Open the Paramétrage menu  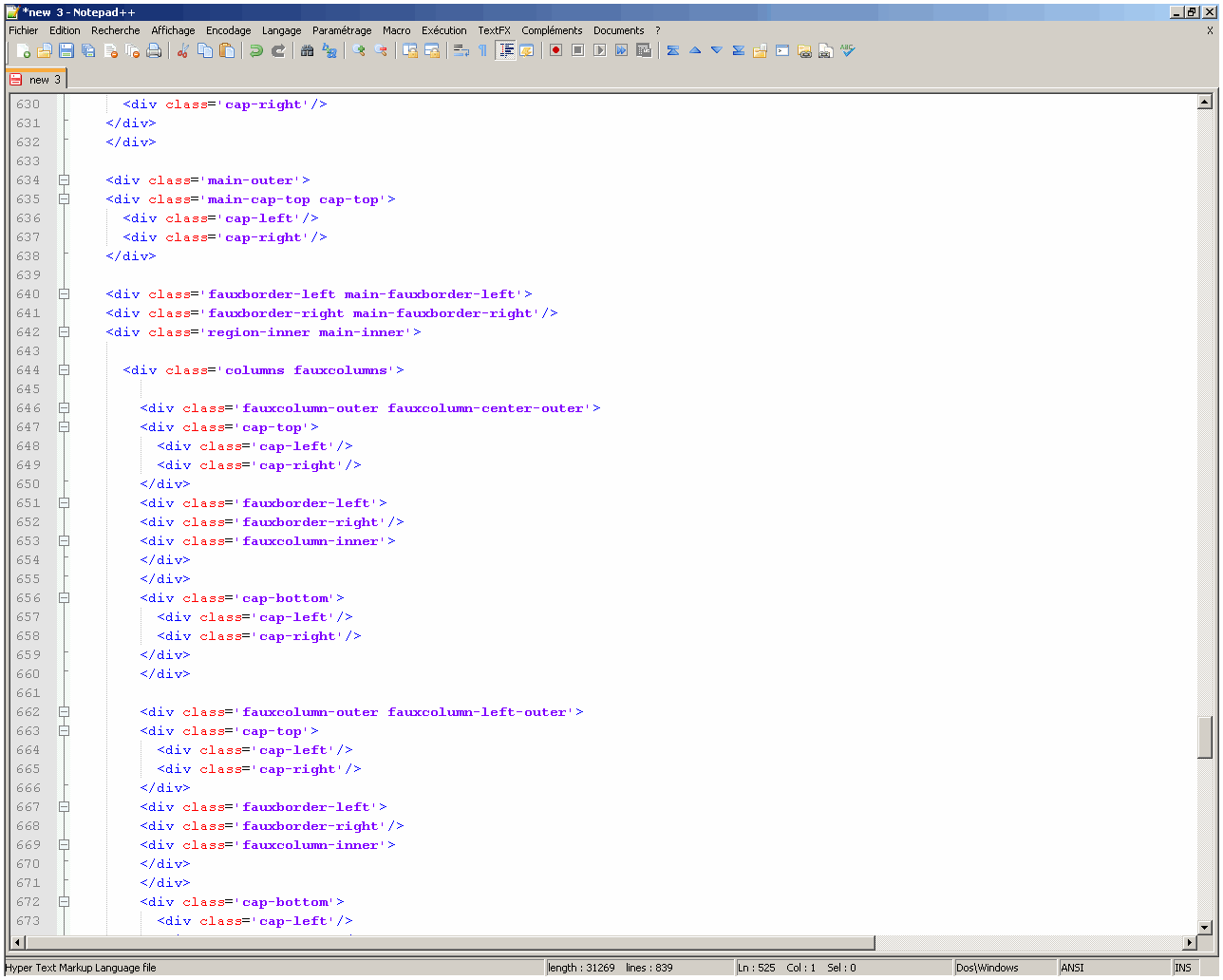pos(342,30)
